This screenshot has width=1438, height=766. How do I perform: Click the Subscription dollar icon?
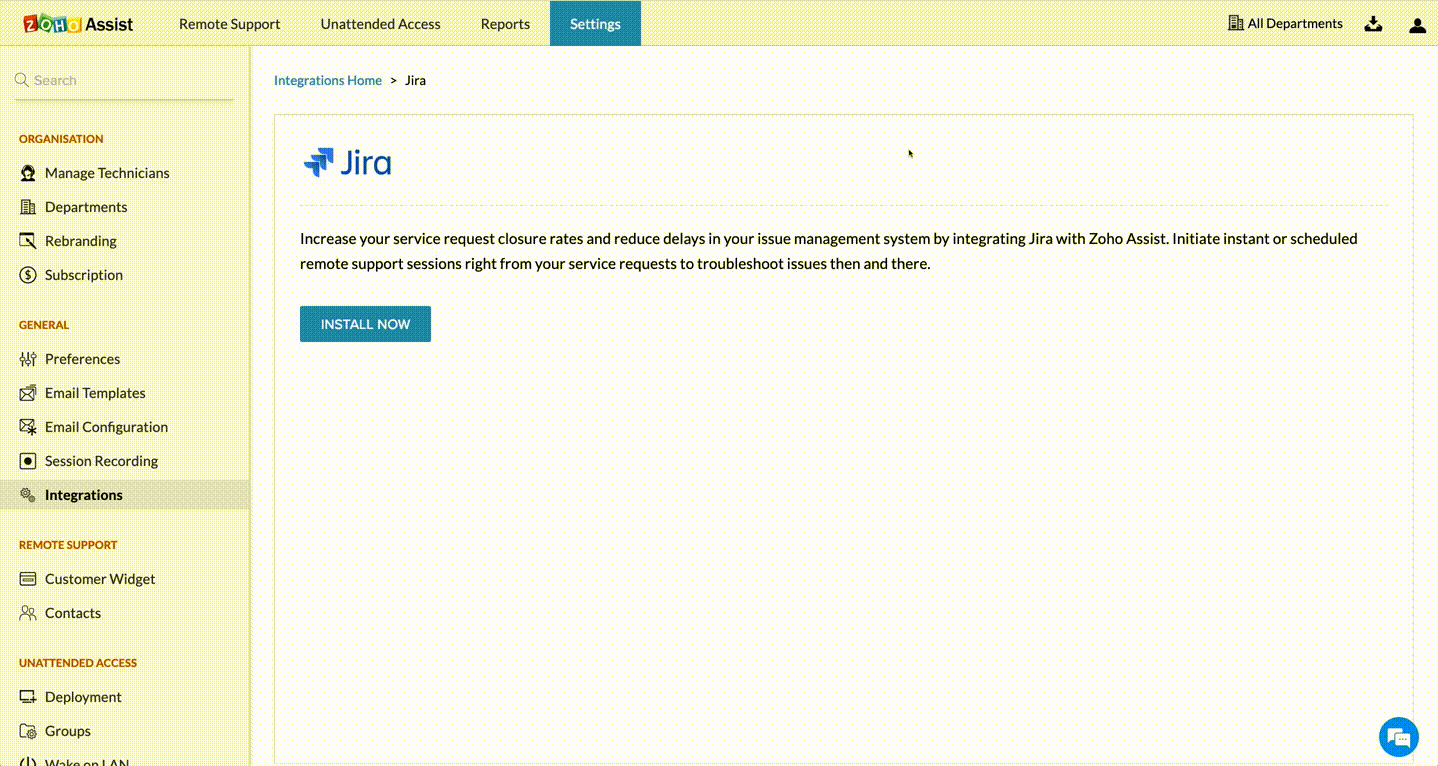(x=28, y=275)
